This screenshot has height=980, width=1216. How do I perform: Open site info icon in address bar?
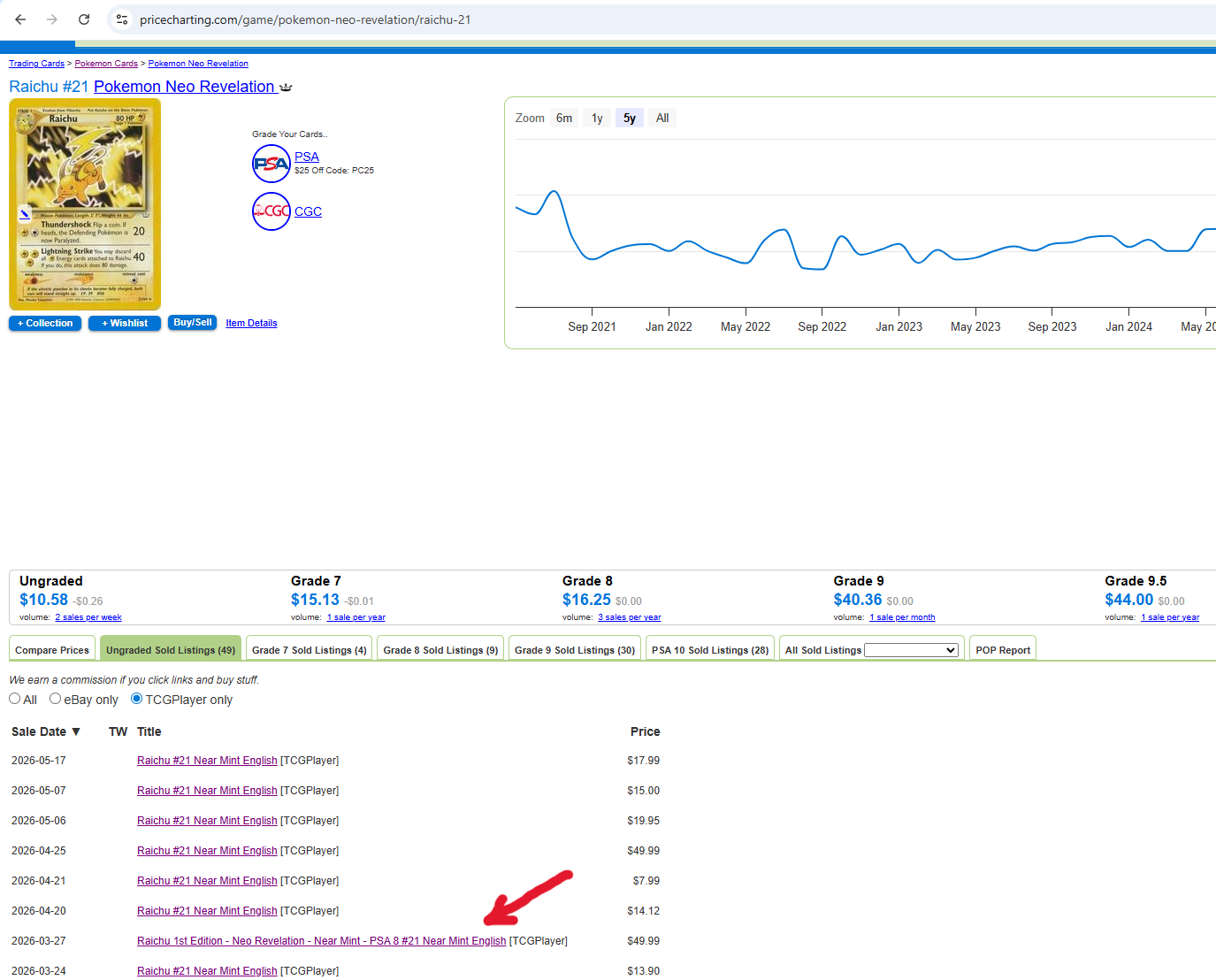122,19
